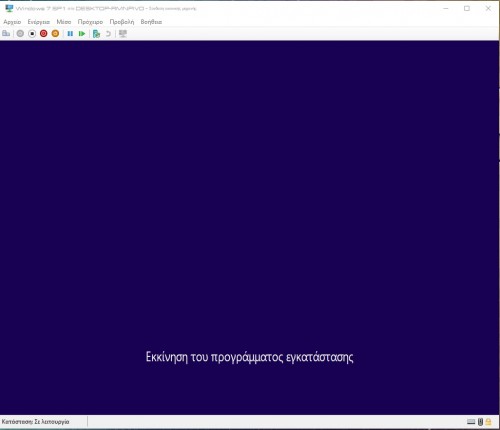
Task: Reset the VM with the green play icon
Action: tap(82, 34)
